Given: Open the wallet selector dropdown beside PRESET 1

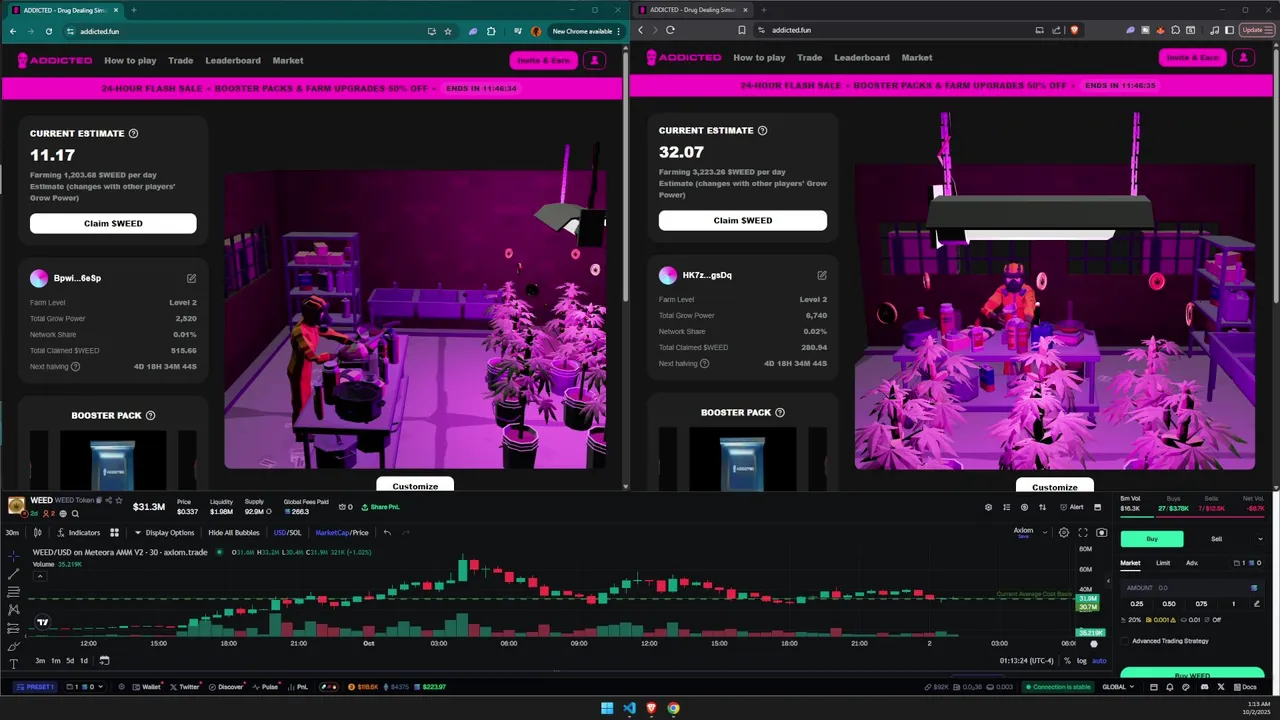Looking at the screenshot, I should tap(85, 687).
